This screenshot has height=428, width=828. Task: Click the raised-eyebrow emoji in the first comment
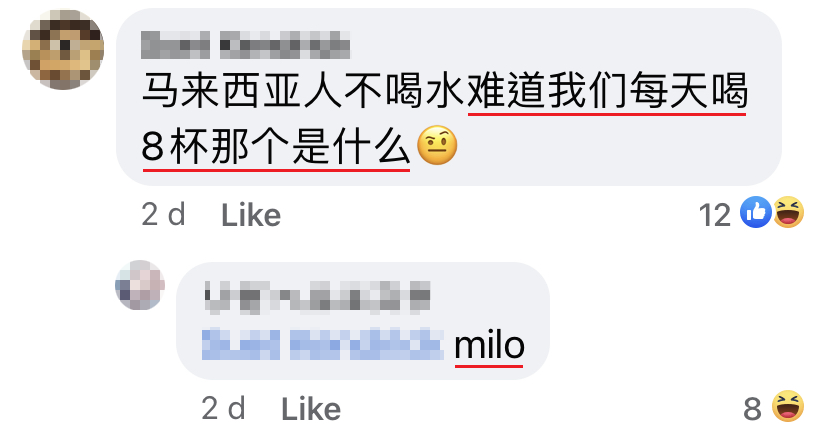[437, 147]
